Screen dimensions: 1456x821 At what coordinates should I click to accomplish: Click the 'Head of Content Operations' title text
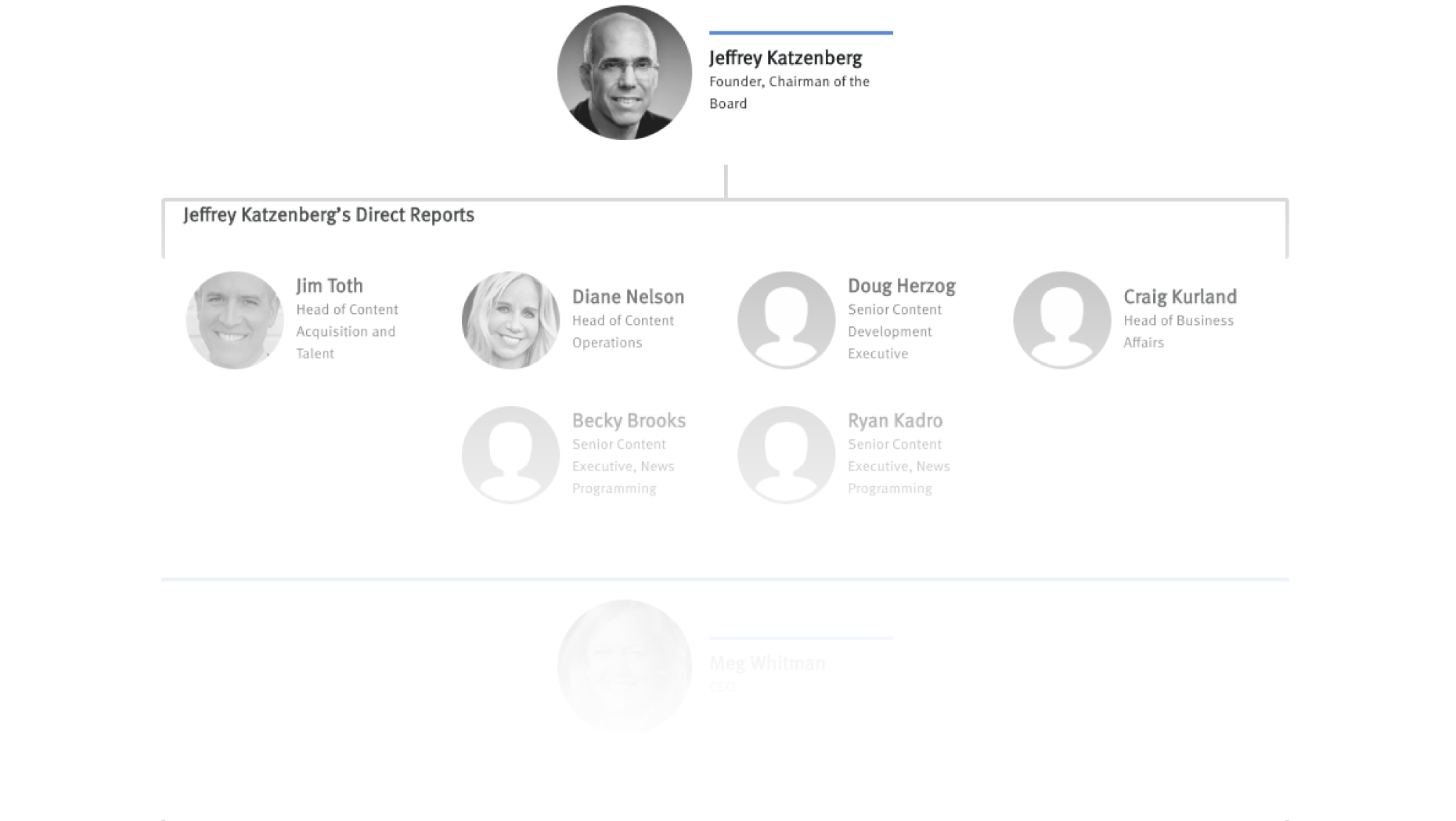click(622, 331)
